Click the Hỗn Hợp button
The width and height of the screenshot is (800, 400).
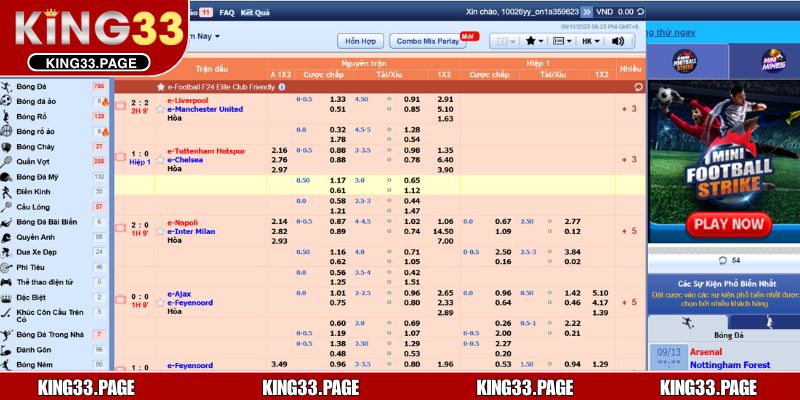point(360,41)
